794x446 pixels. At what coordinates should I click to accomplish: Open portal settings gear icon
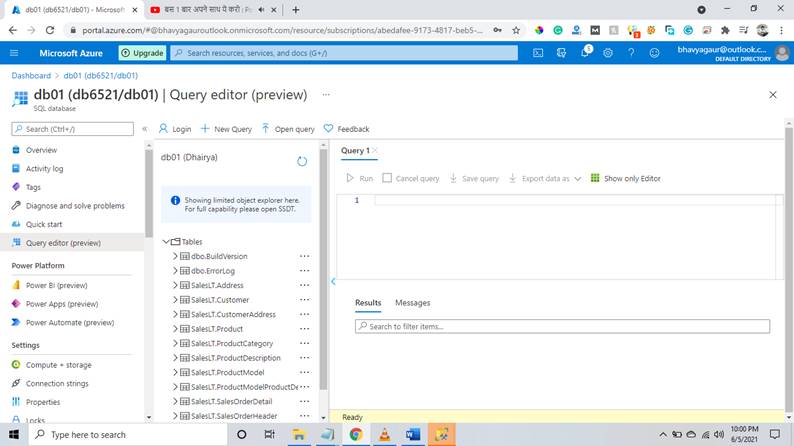(608, 53)
